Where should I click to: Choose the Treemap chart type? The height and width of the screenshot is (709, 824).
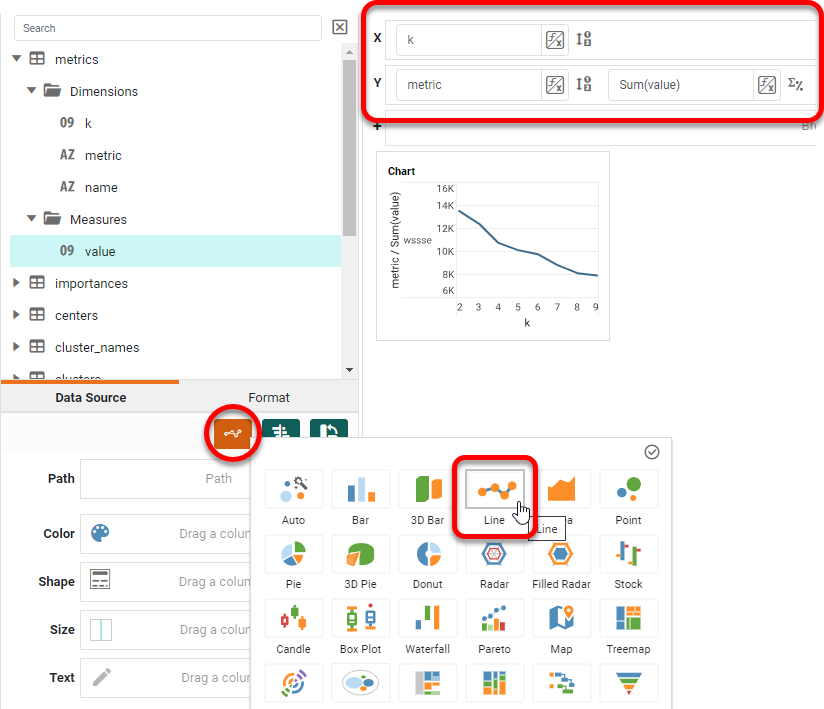[x=628, y=619]
